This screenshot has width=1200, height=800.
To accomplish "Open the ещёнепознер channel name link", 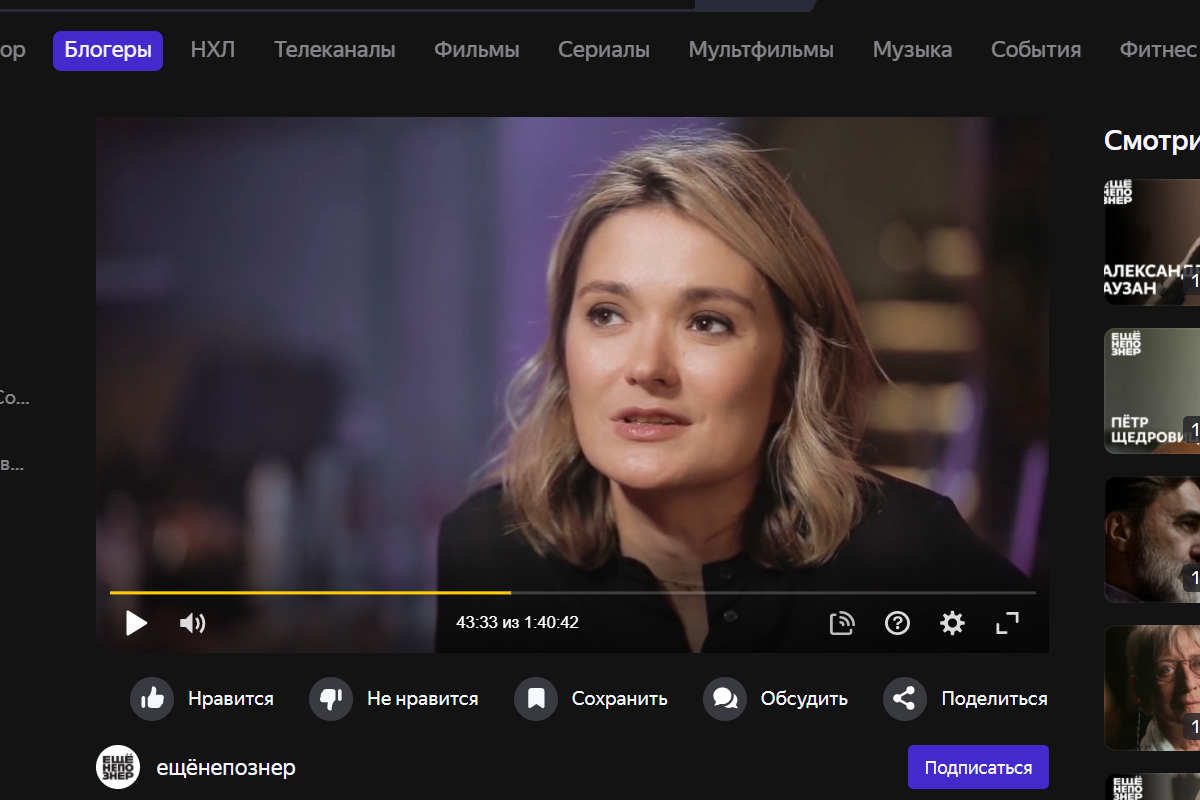I will tap(226, 768).
